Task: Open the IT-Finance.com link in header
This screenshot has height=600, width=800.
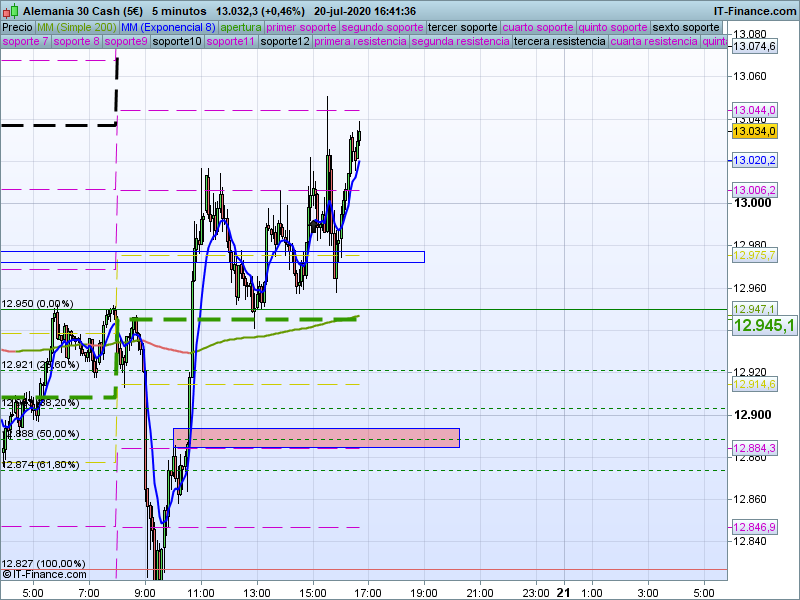Action: click(x=755, y=11)
